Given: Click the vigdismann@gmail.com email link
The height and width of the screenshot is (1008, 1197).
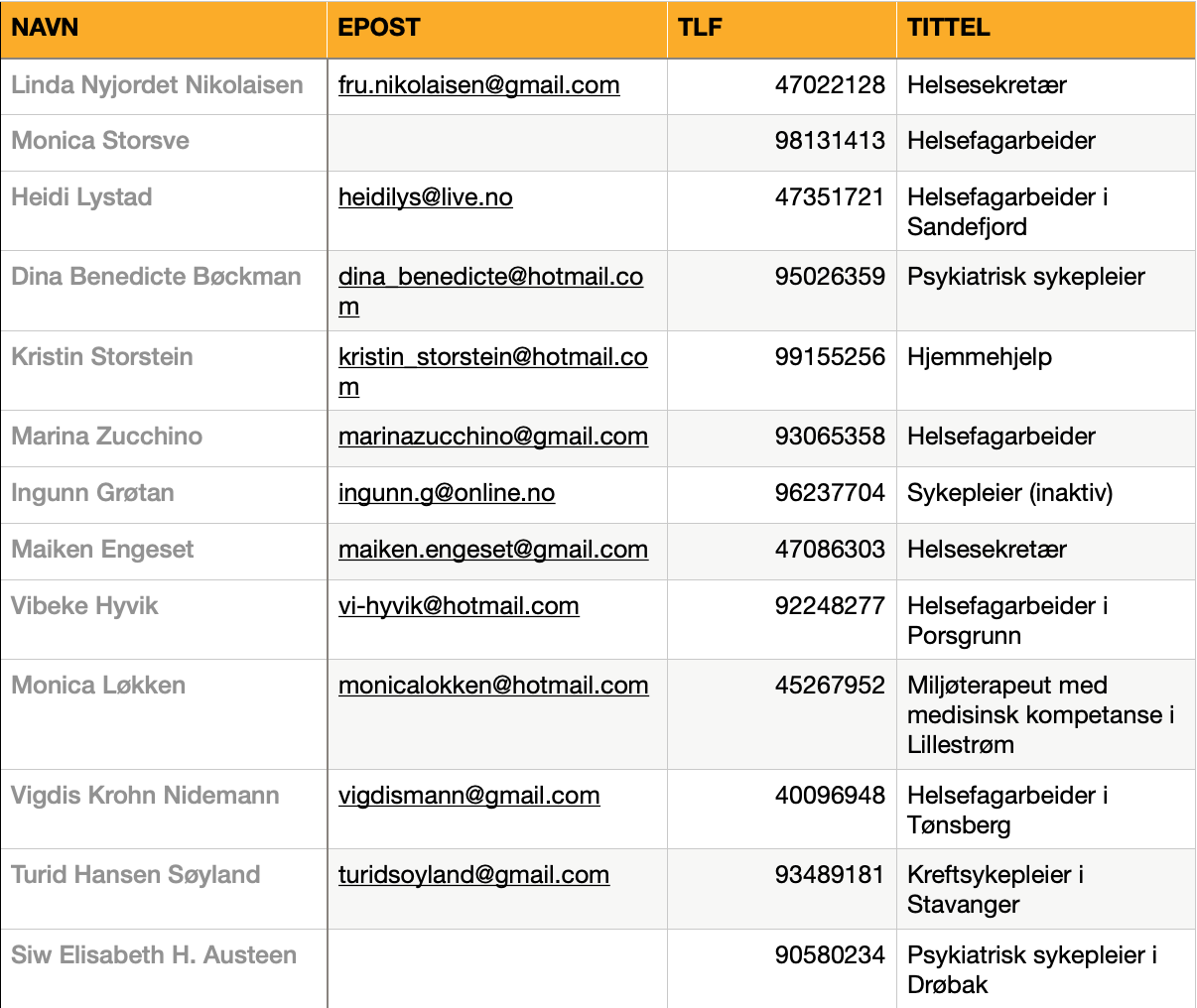Looking at the screenshot, I should [468, 796].
